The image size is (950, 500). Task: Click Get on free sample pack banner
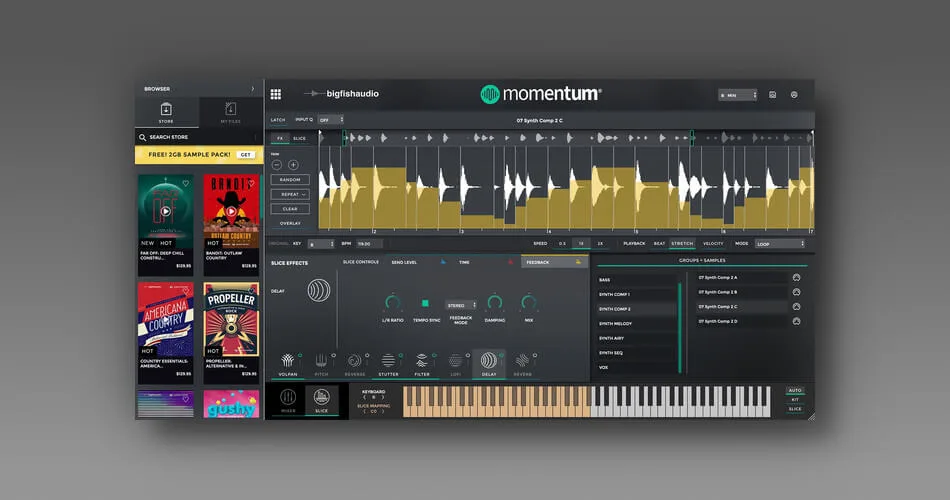coord(245,155)
